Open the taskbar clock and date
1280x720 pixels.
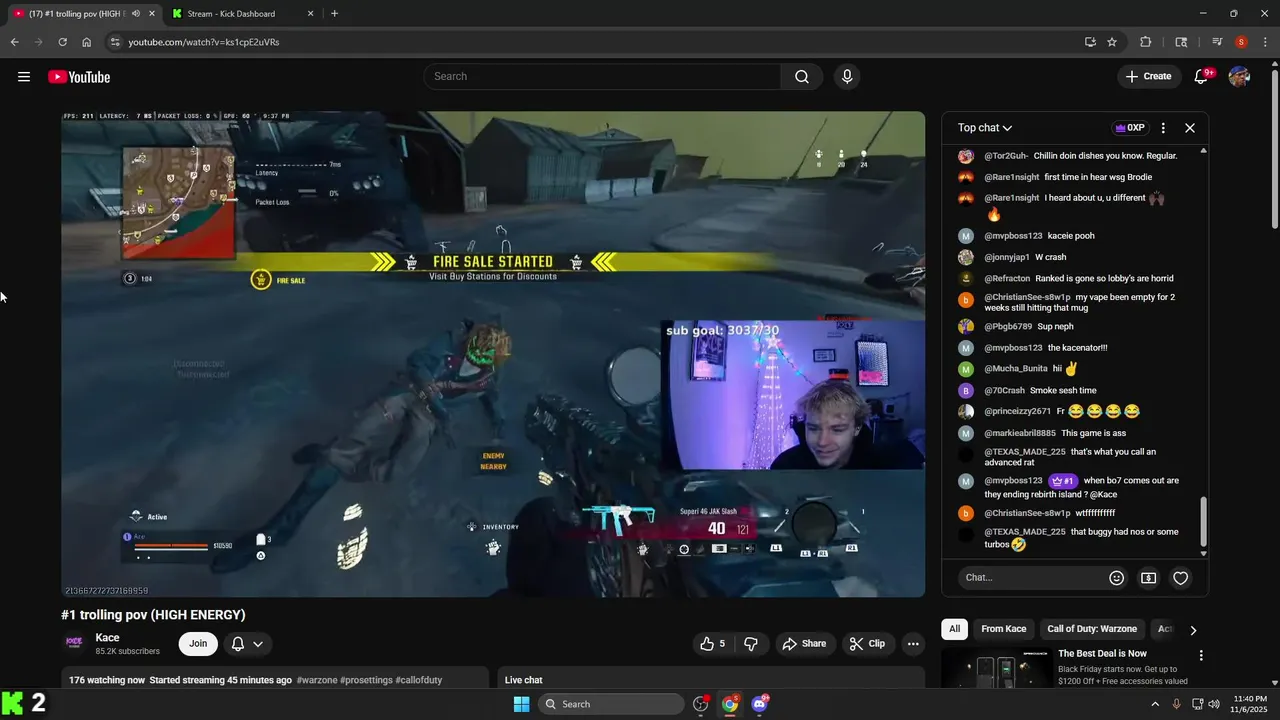click(1250, 704)
